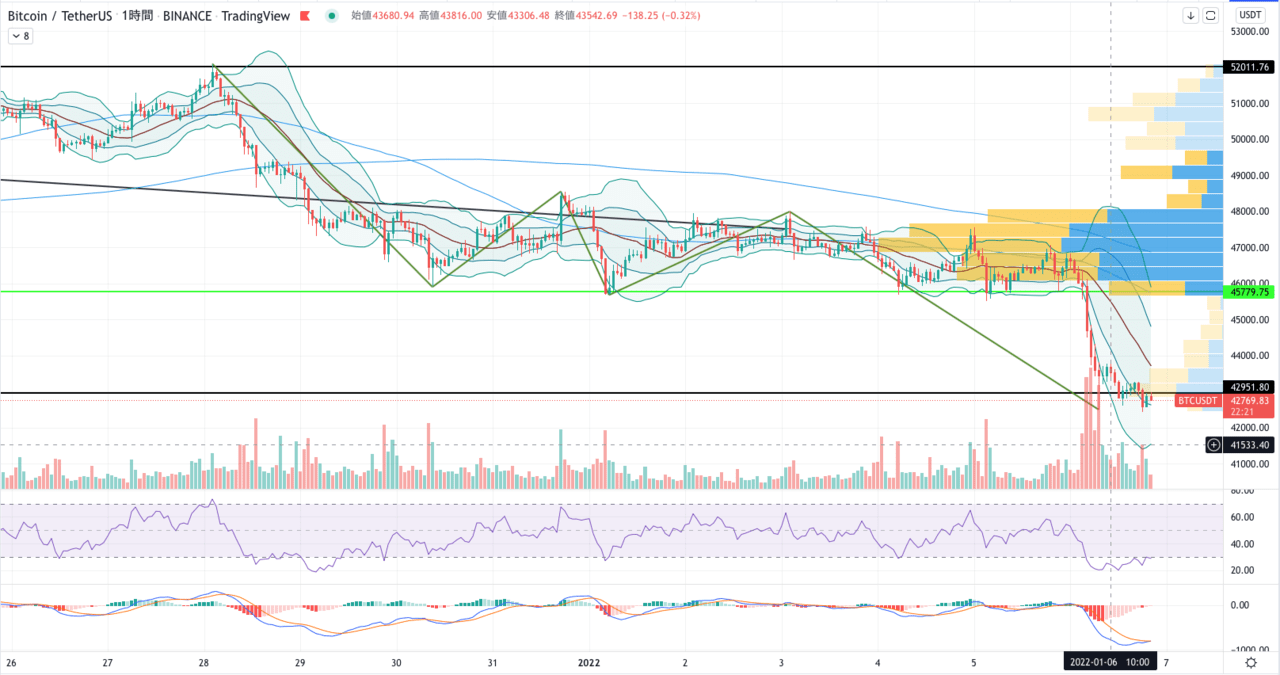Click the 53000.00 price axis label
Screen dimensions: 1280x675
tap(1250, 31)
